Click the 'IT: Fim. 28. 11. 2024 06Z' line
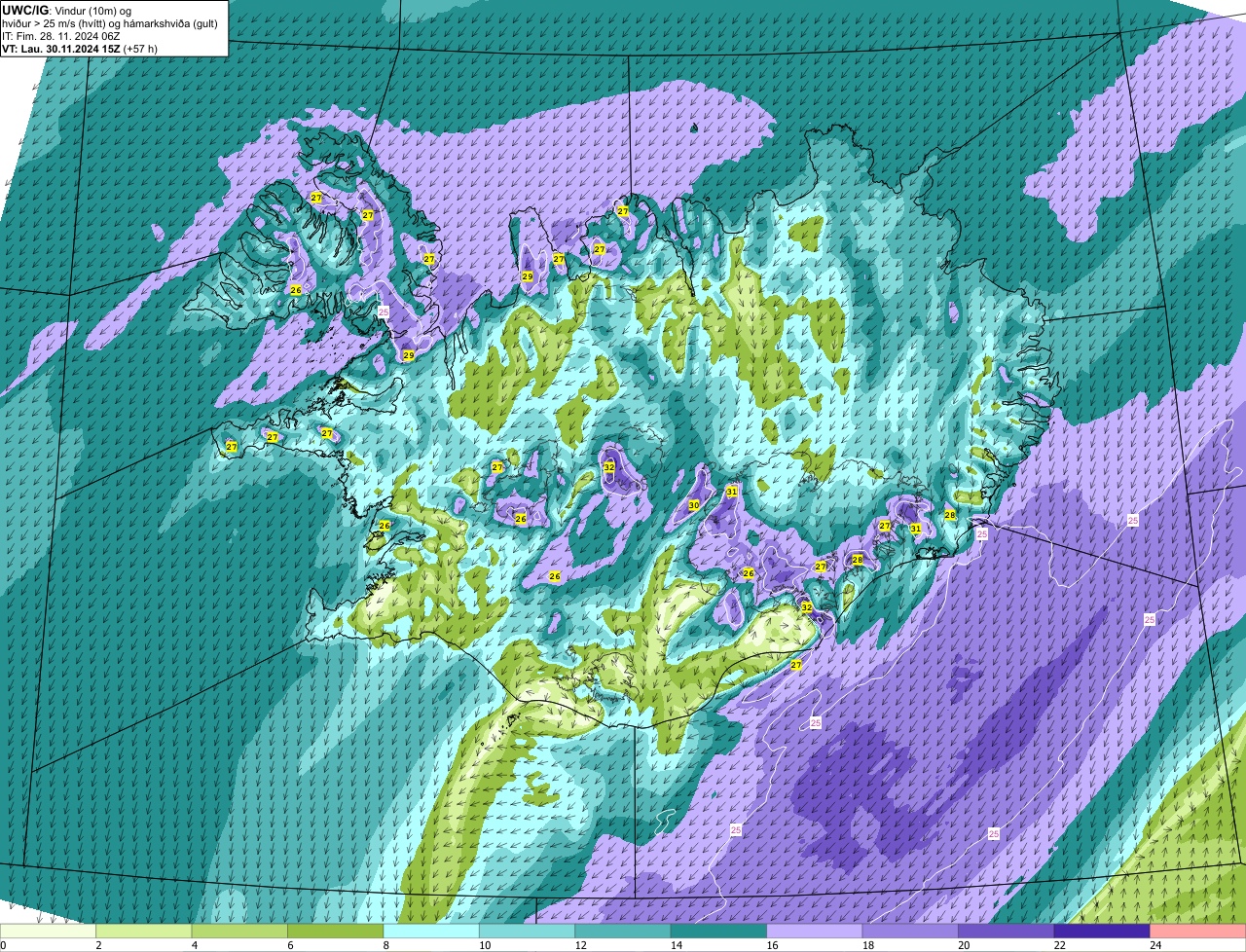This screenshot has height=952, width=1246. [61, 36]
